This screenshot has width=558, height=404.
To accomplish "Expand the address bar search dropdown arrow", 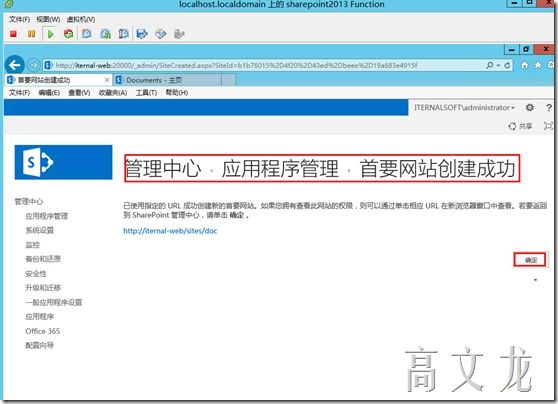I will (x=498, y=65).
